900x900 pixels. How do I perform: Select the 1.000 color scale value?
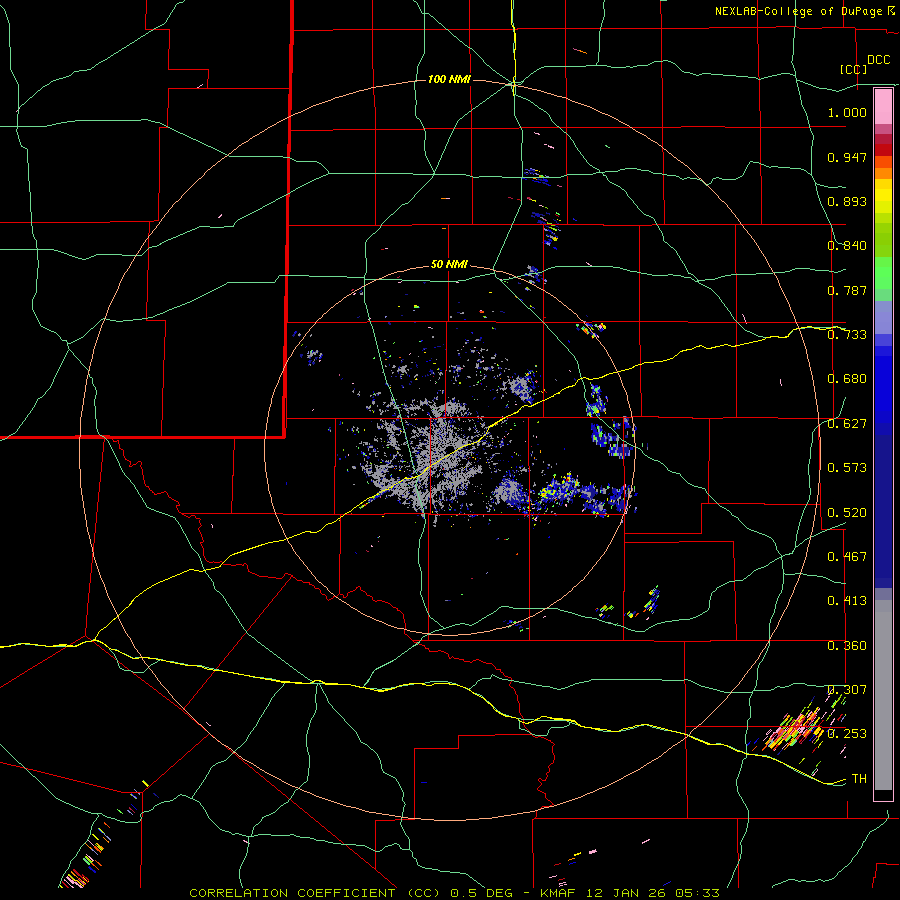(847, 112)
